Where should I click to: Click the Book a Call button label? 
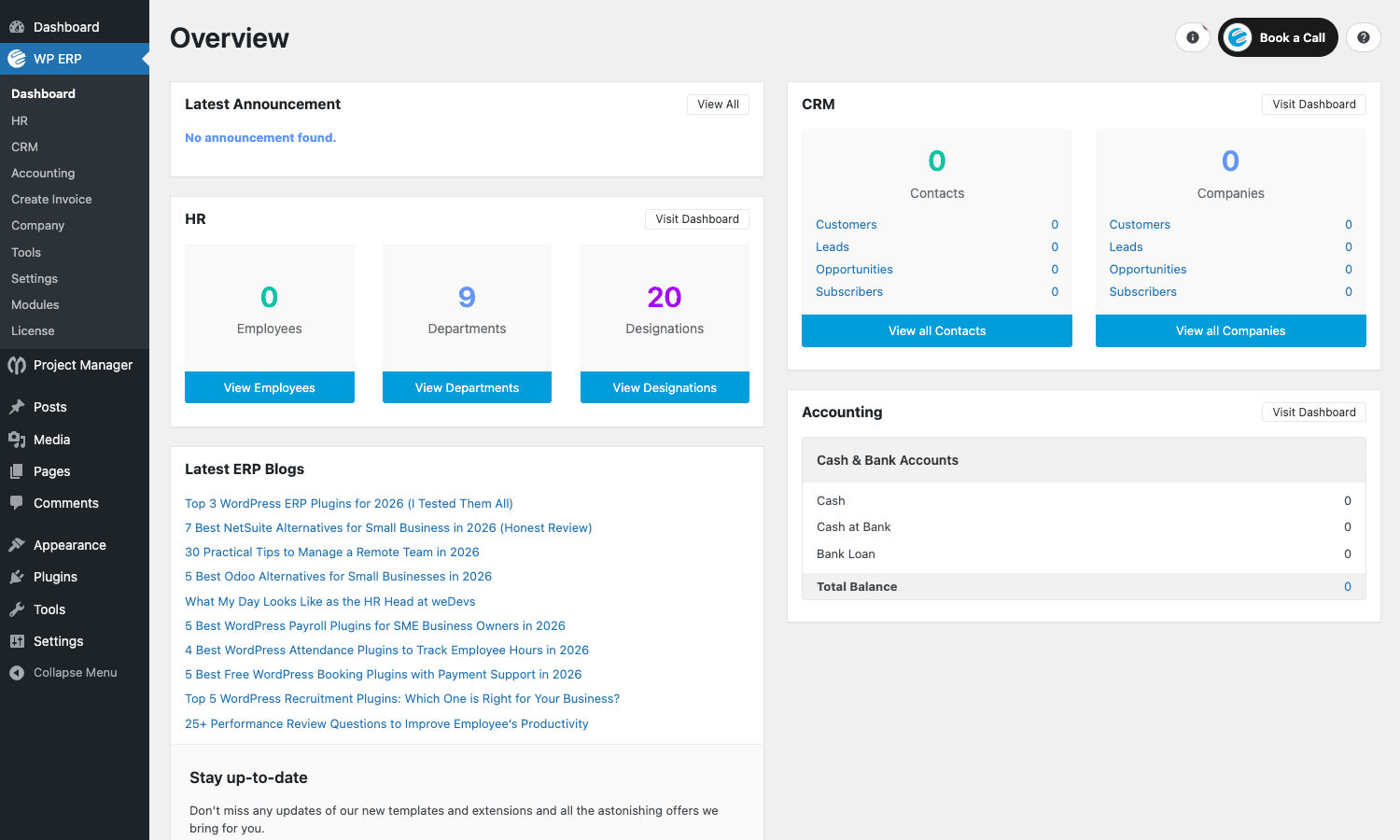[1293, 37]
